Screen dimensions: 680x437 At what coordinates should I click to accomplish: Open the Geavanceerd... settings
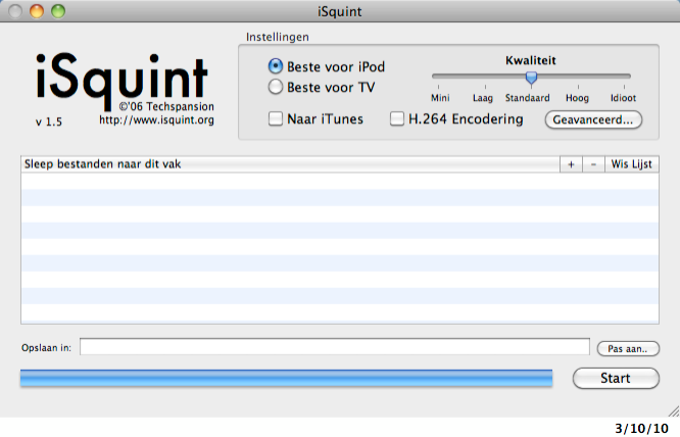coord(593,120)
